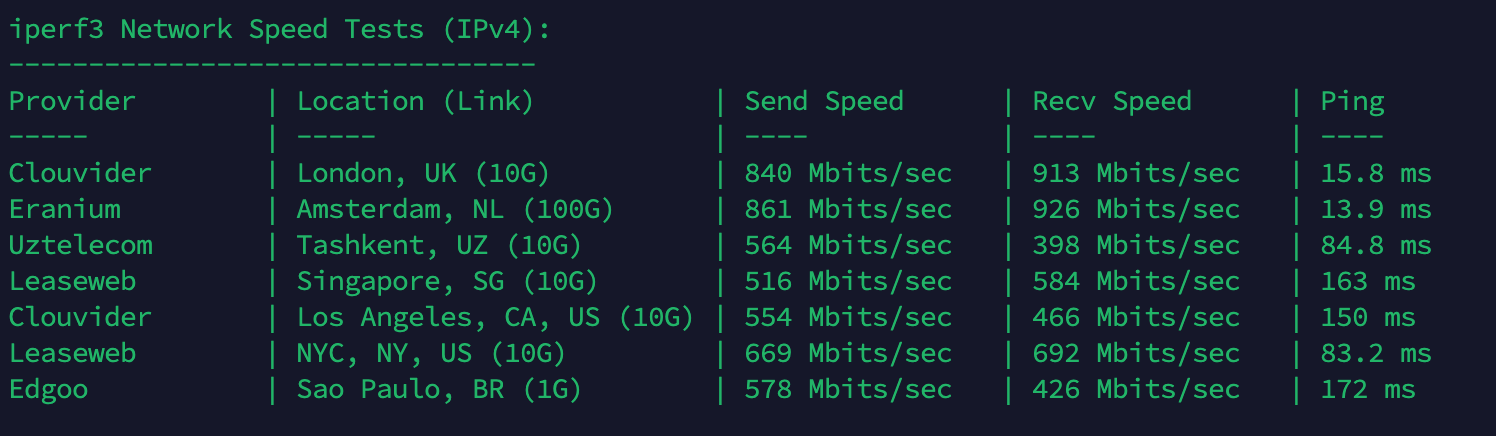Click the iperf3 Network Speed Tests heading

pos(279,29)
